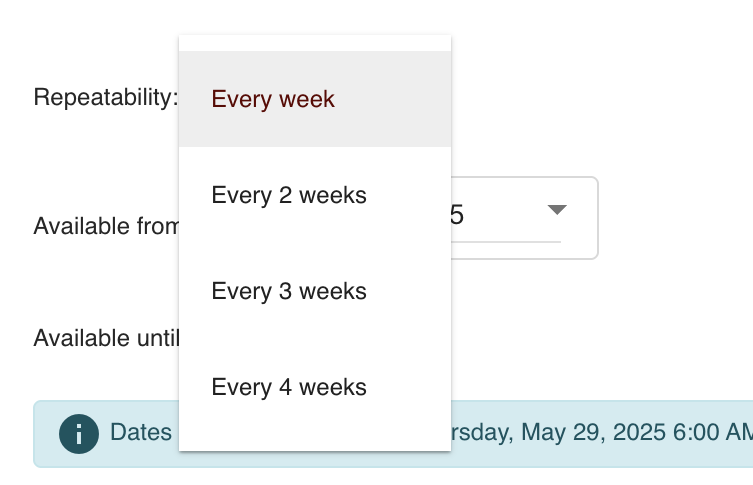This screenshot has width=753, height=485.
Task: Click the underline beneath the Available from value
Action: pos(506,242)
